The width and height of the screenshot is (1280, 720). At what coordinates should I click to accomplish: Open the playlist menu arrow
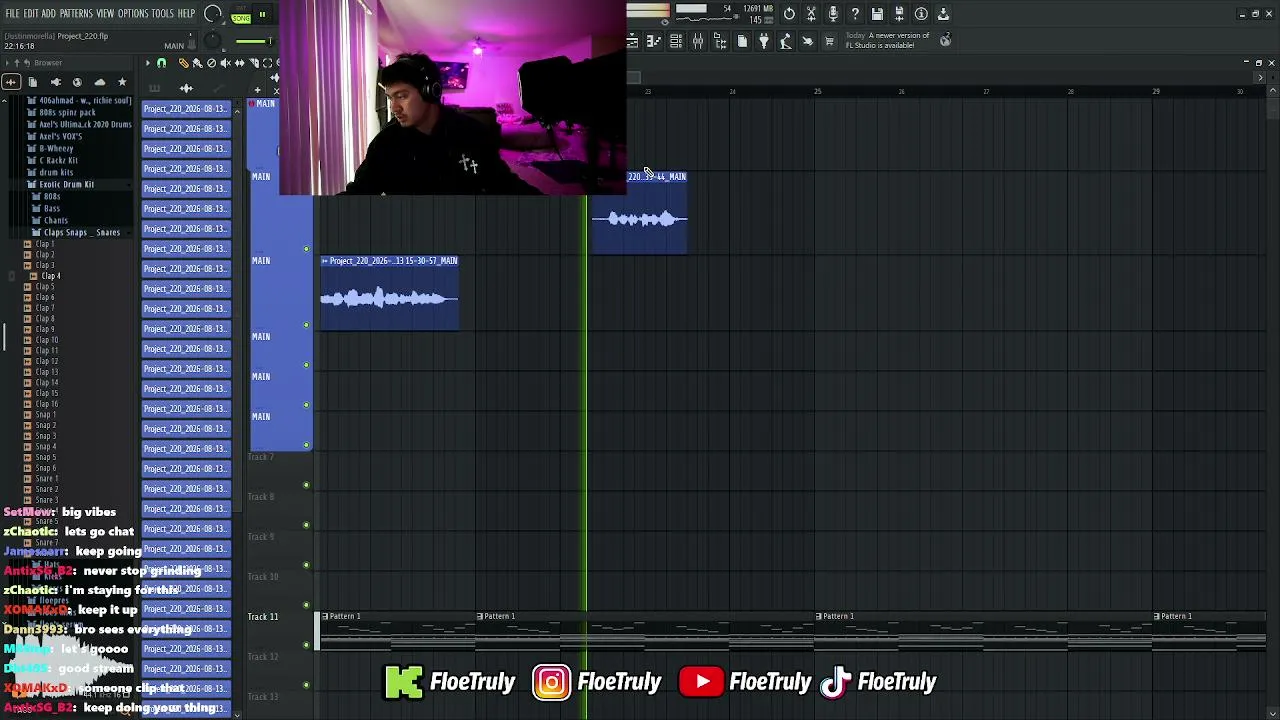tap(147, 63)
